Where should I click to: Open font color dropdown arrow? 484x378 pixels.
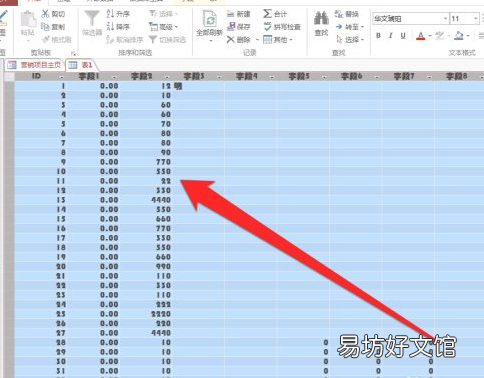click(430, 36)
